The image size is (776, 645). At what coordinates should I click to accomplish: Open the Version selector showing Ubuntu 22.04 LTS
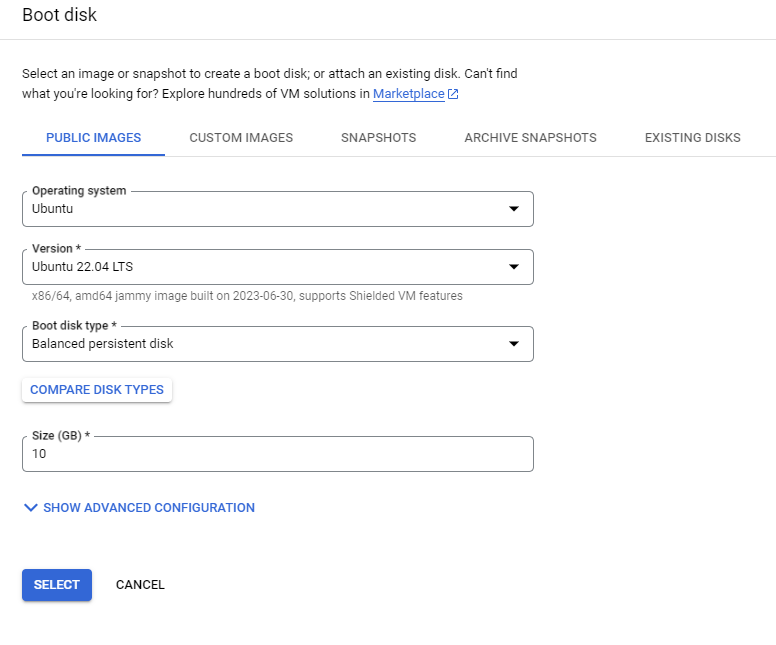pos(278,267)
